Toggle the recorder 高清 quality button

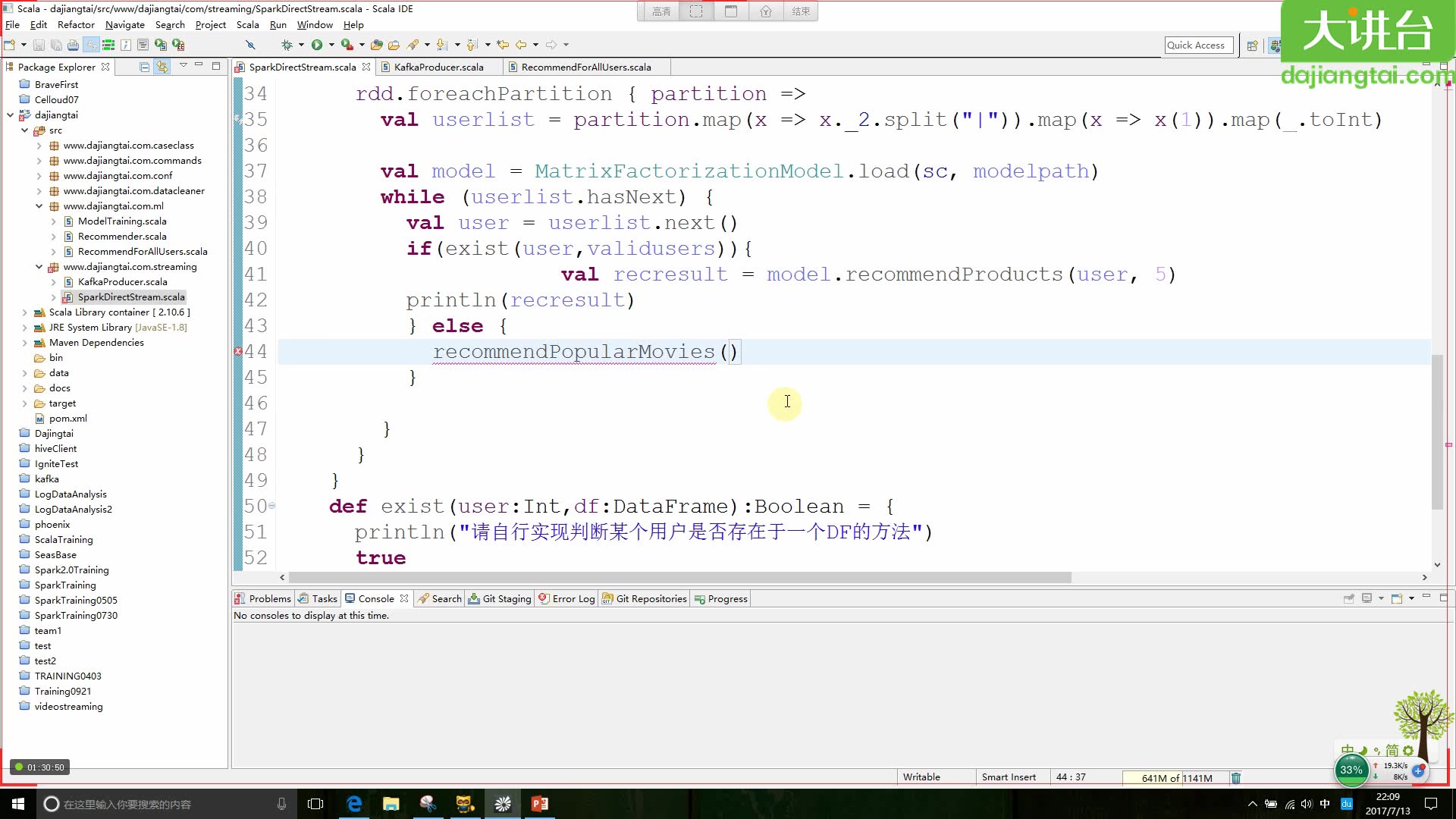[661, 11]
